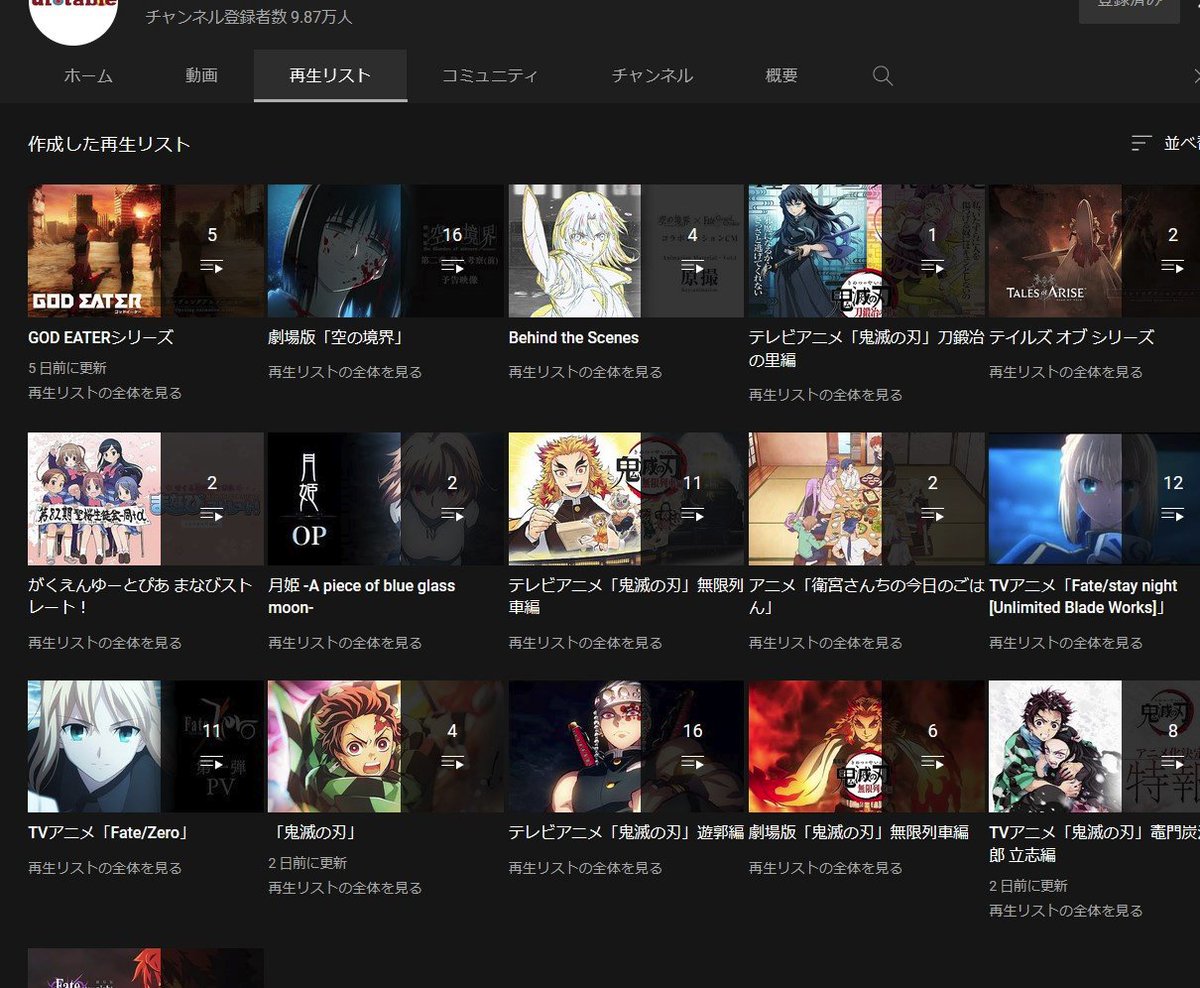Screen dimensions: 1200x988
Task: Open the コミュニティ tab
Action: click(x=490, y=76)
